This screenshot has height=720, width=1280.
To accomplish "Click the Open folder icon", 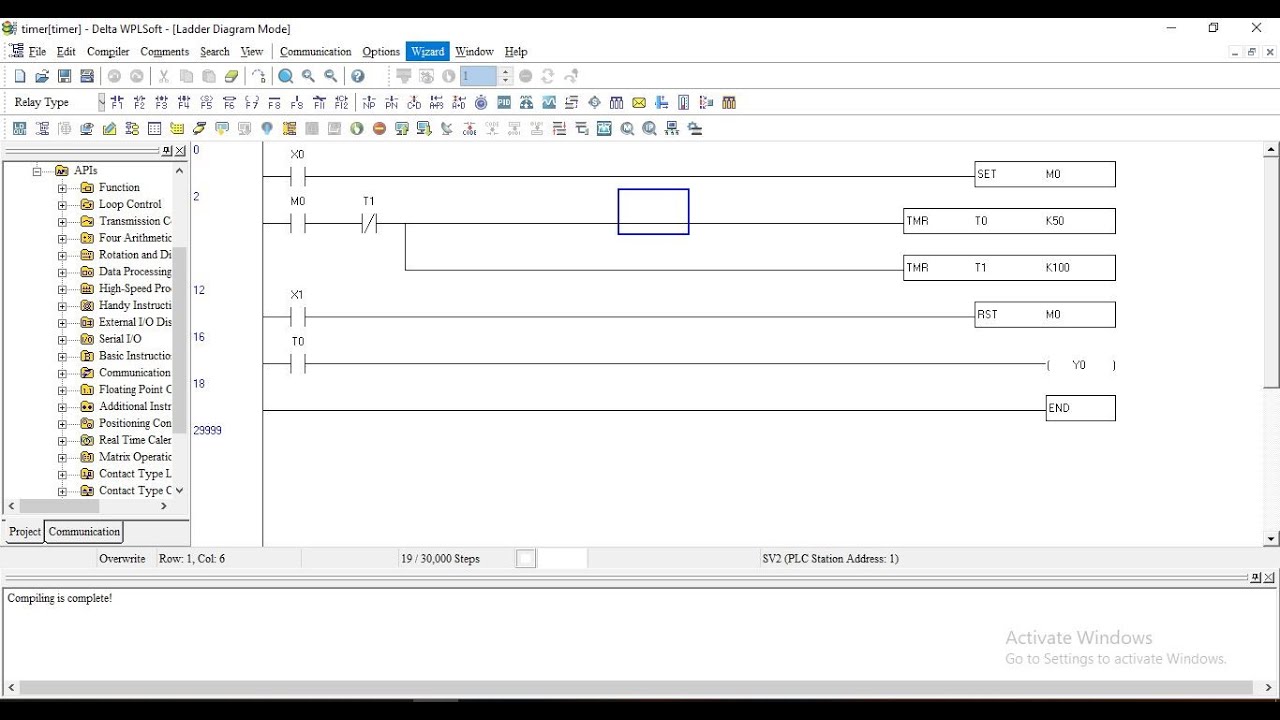I will [42, 76].
